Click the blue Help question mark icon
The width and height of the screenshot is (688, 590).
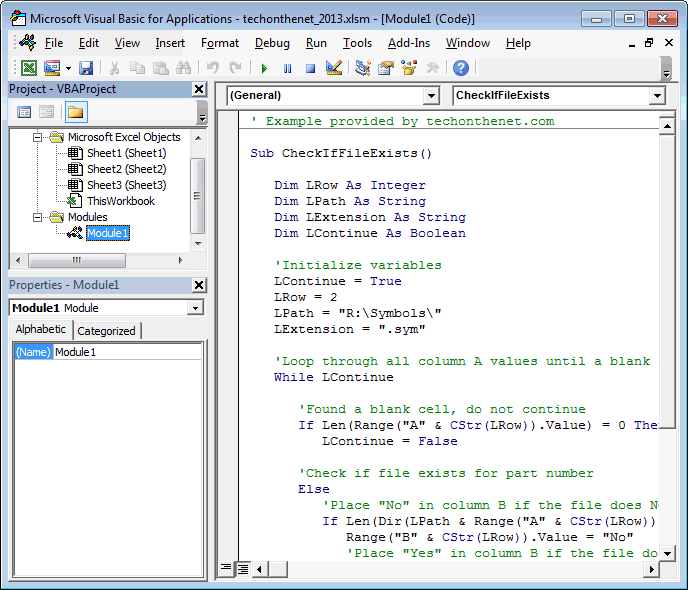[x=460, y=68]
